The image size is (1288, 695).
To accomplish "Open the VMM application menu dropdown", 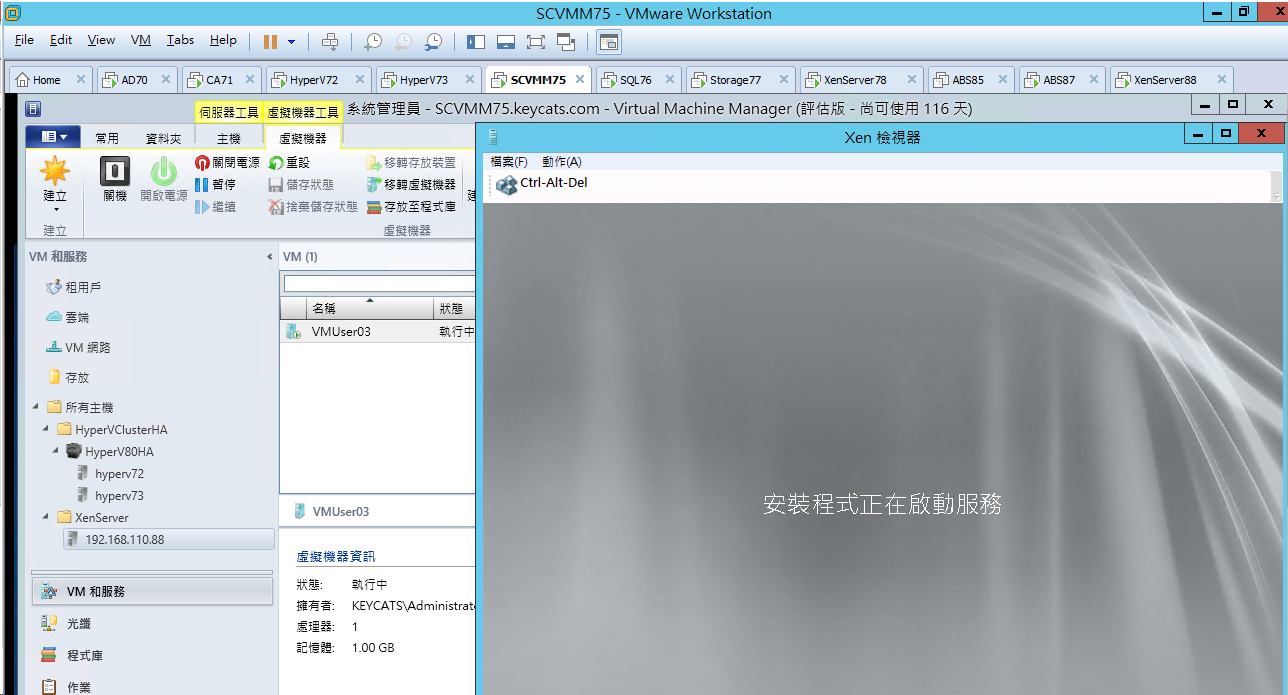I will [53, 137].
